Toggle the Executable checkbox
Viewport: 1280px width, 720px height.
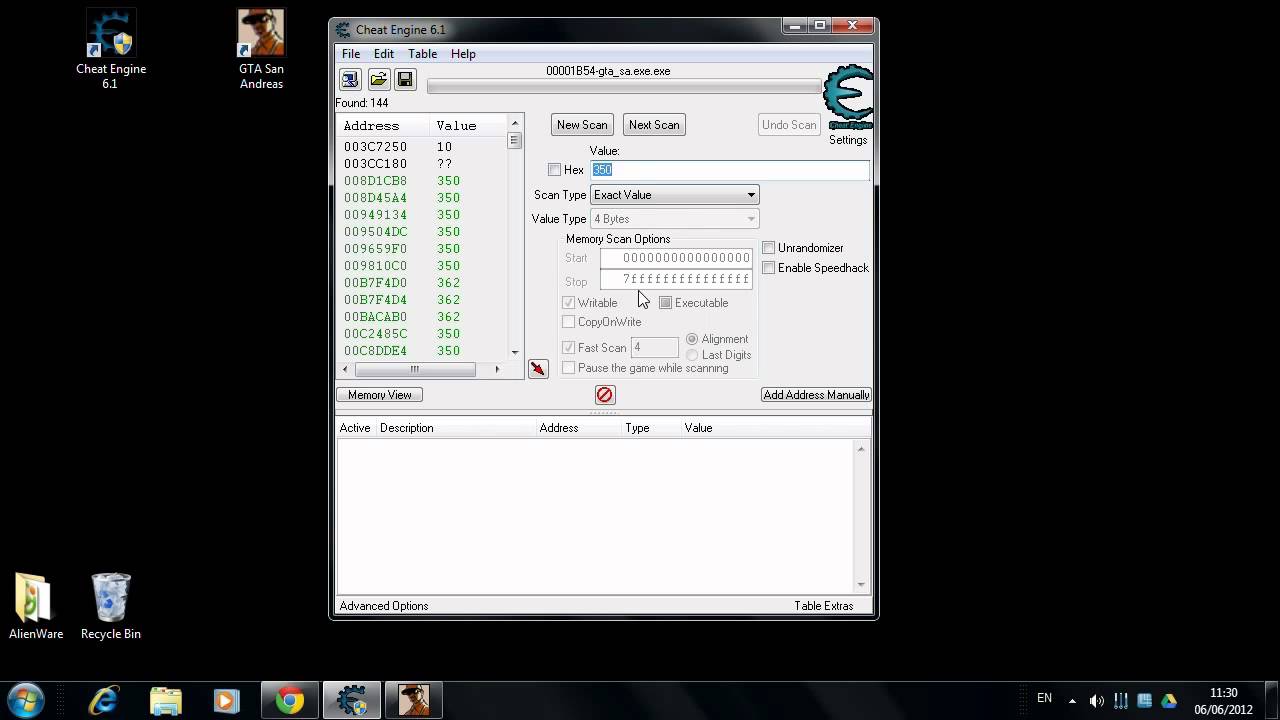pos(665,303)
